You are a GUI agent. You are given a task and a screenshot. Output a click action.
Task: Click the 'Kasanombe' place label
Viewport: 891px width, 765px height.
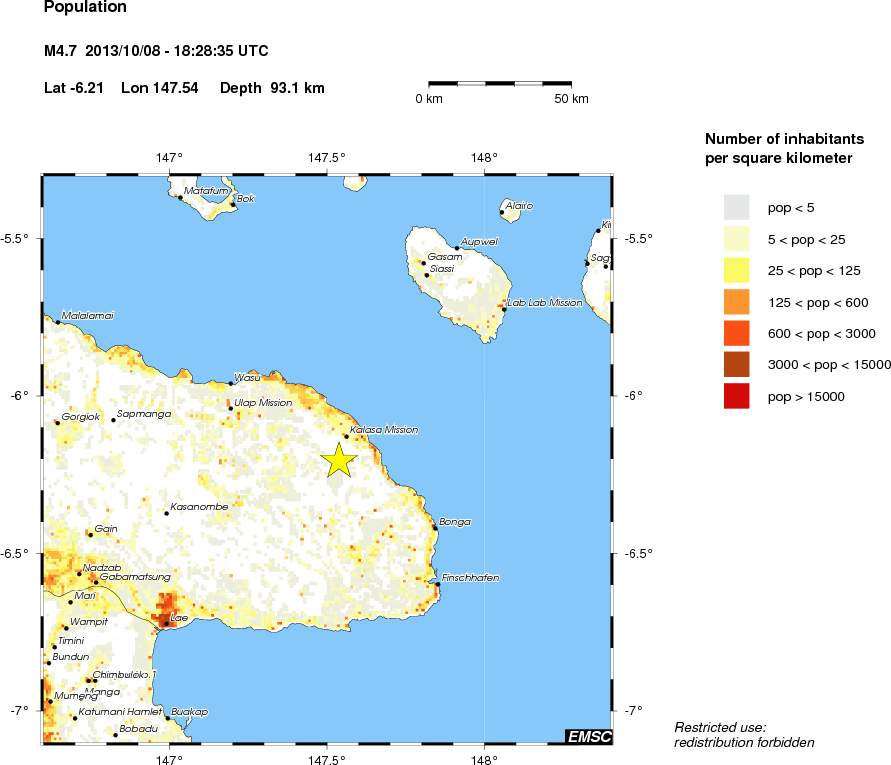click(199, 506)
